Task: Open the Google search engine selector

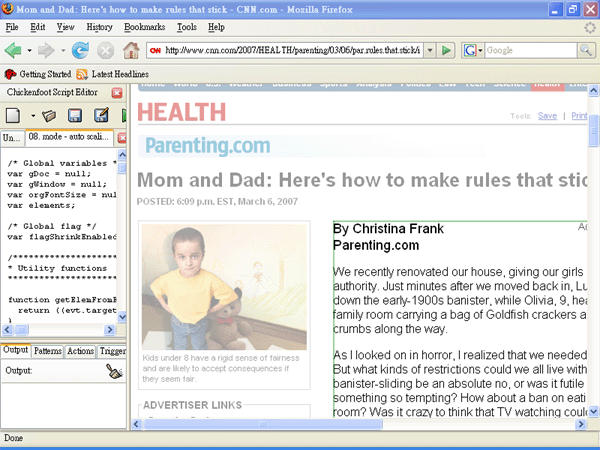Action: pos(473,50)
